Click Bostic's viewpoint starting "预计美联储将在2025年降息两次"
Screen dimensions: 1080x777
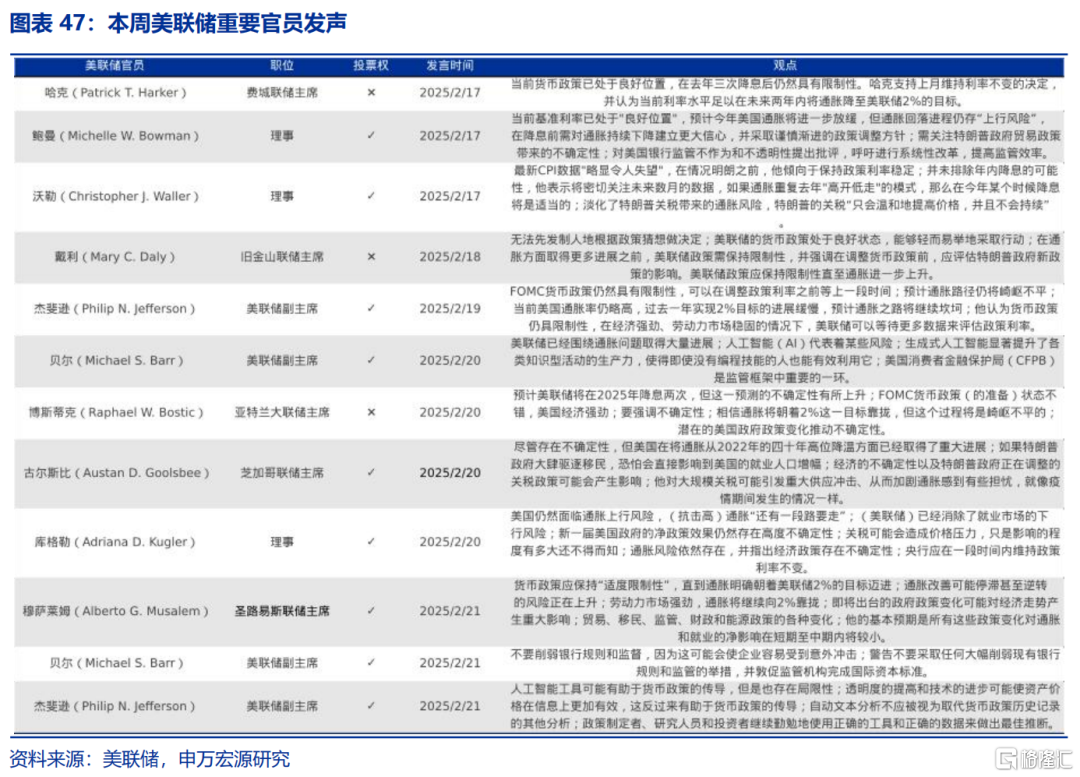point(785,412)
